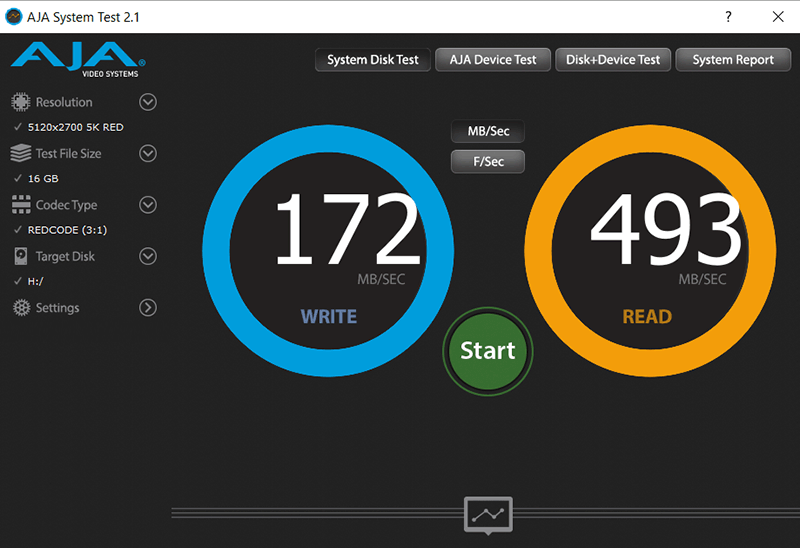Click the Test File Size stack icon
This screenshot has width=800, height=548.
(x=21, y=153)
